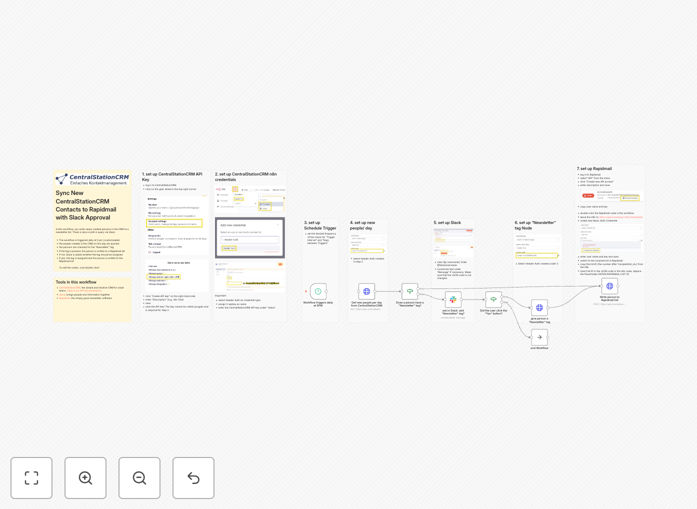The image size is (697, 509).
Task: Click the 'Add new credential' screenshot in note 2
Action: pyautogui.click(x=250, y=238)
